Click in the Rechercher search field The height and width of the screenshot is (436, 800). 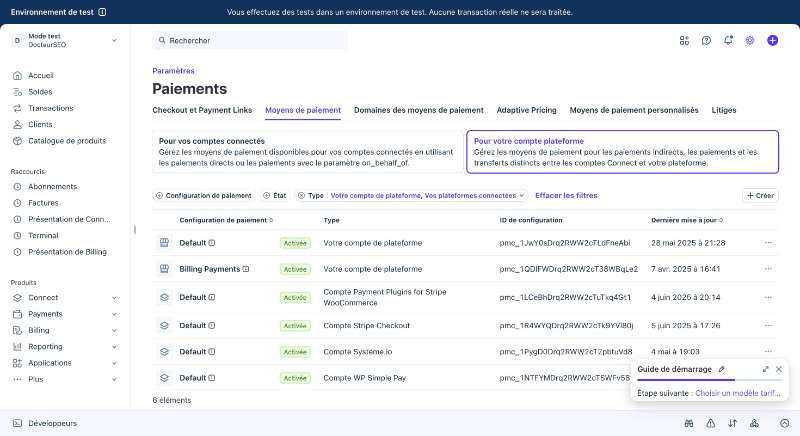(250, 40)
